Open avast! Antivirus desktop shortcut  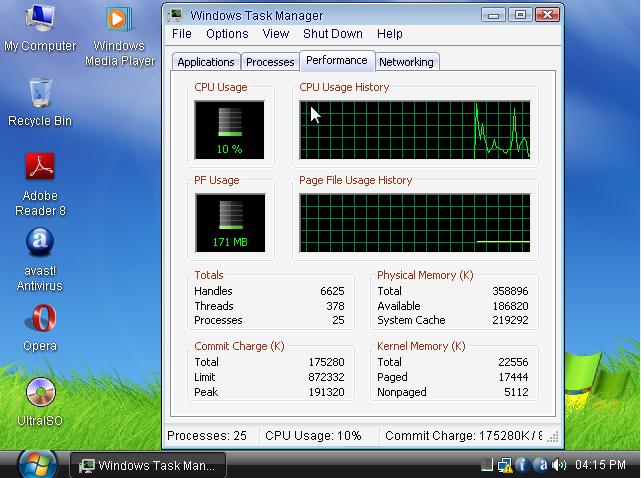tap(40, 243)
